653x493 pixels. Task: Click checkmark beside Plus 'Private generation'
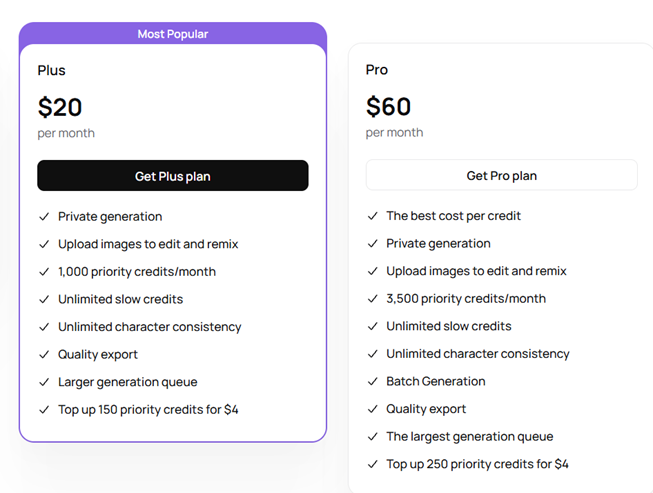(x=43, y=216)
